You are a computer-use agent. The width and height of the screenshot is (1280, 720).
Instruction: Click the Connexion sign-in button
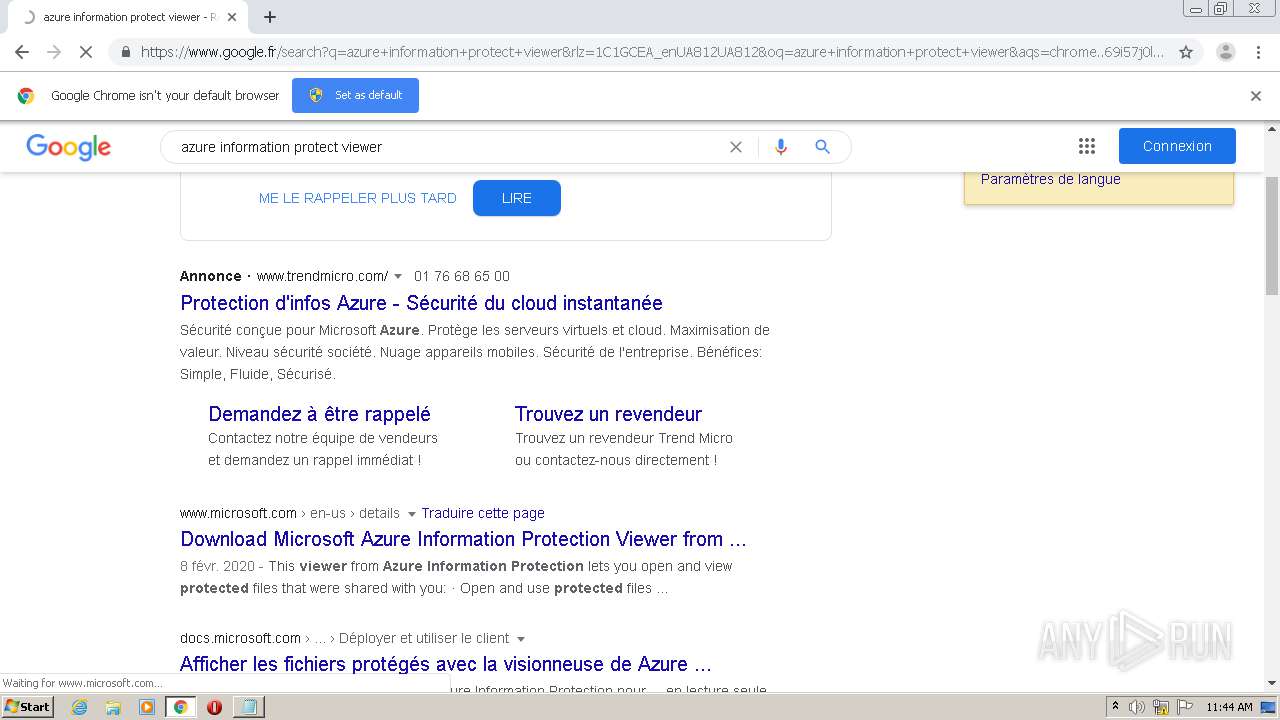coord(1177,146)
